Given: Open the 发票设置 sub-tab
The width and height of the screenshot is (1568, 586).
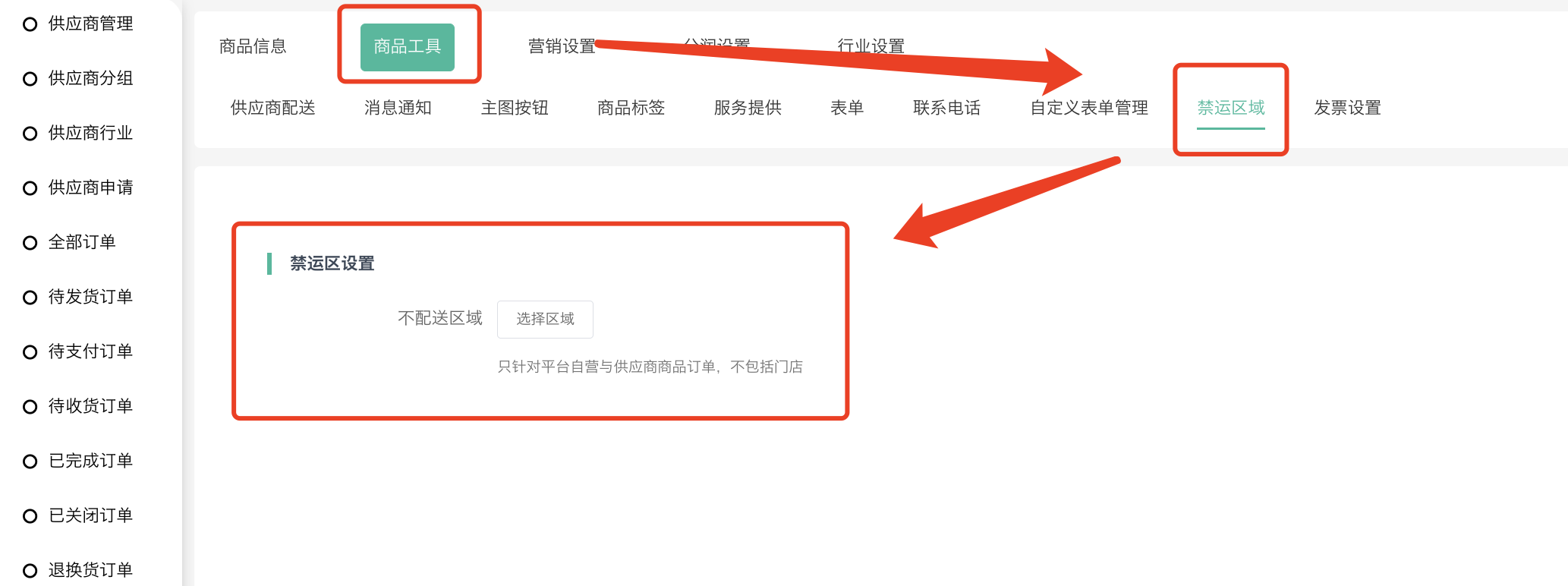Looking at the screenshot, I should click(1348, 108).
